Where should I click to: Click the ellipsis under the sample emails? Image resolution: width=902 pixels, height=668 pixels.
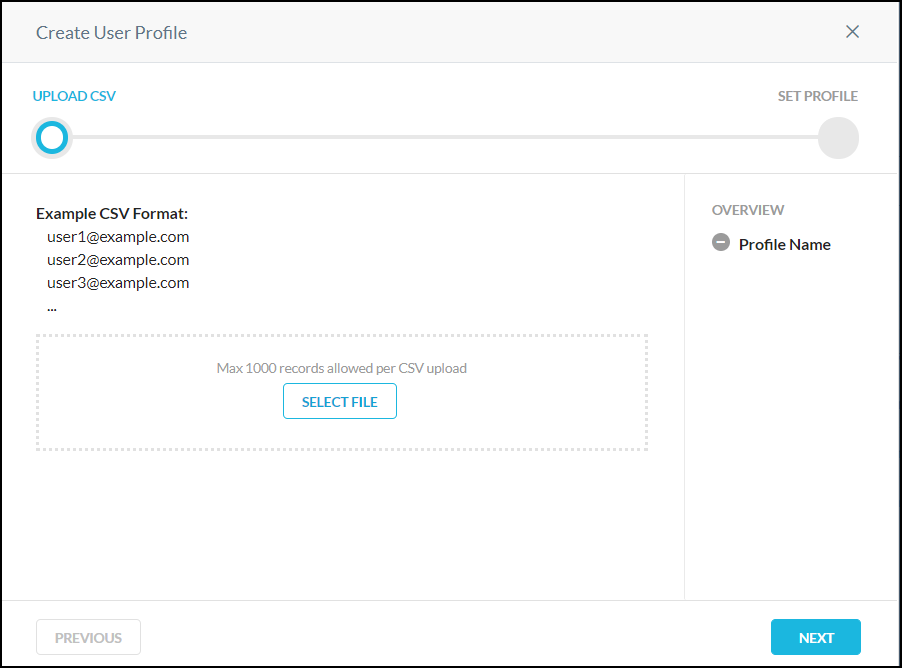[x=52, y=307]
